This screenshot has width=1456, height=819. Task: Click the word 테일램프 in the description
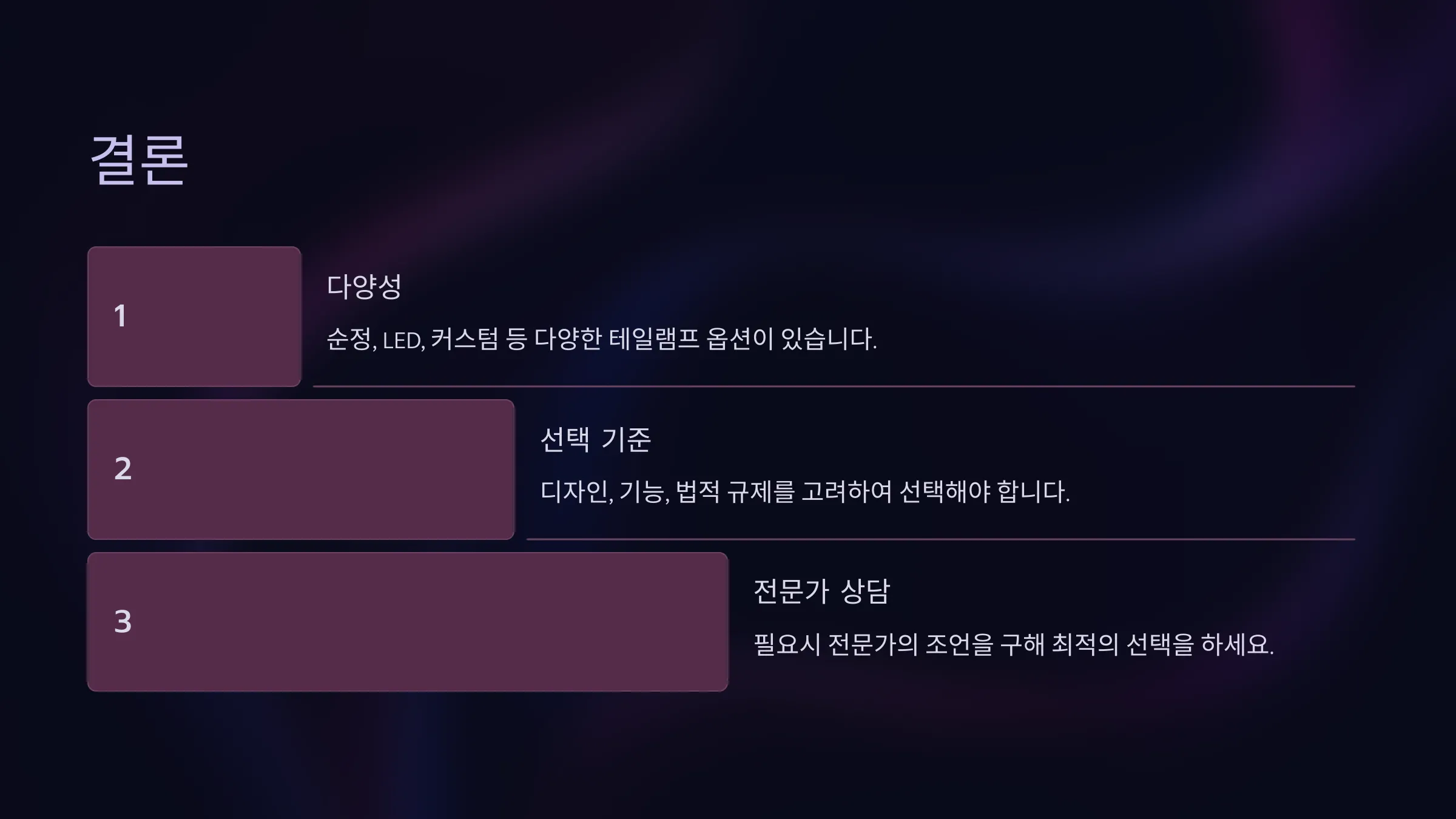tap(654, 339)
